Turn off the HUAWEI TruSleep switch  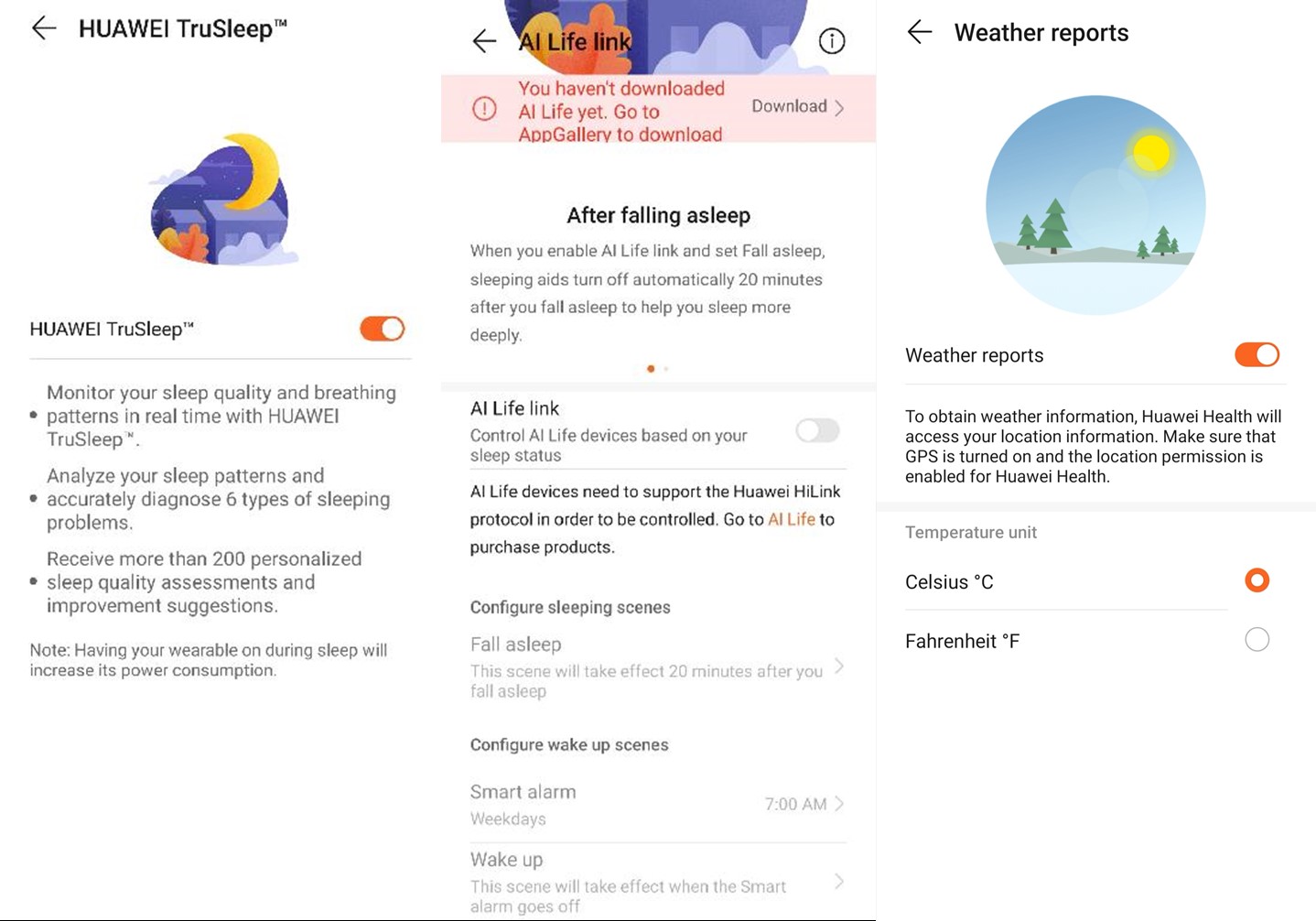[382, 329]
